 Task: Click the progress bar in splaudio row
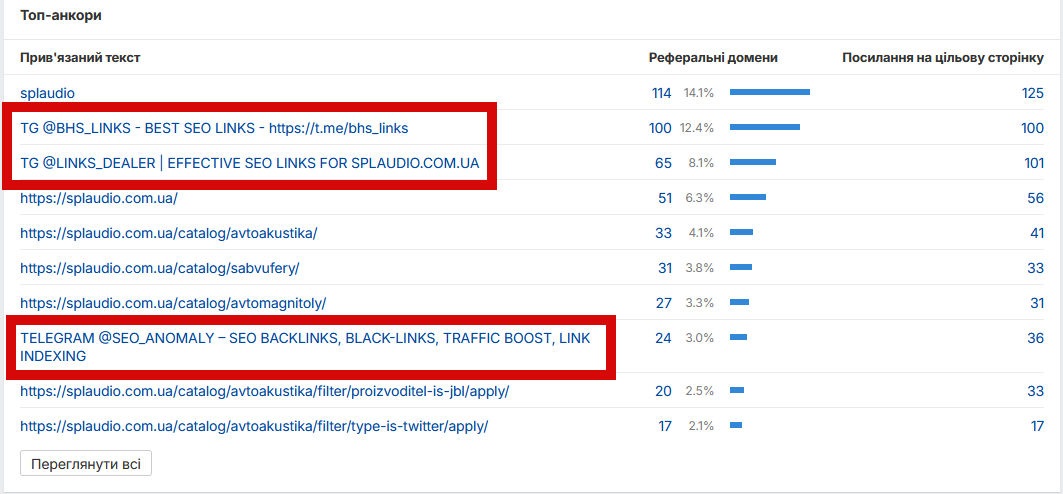[x=770, y=92]
